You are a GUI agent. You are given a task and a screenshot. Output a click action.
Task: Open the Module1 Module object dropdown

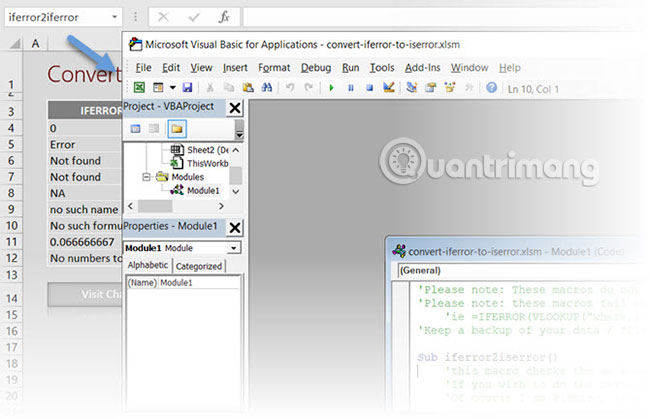233,248
